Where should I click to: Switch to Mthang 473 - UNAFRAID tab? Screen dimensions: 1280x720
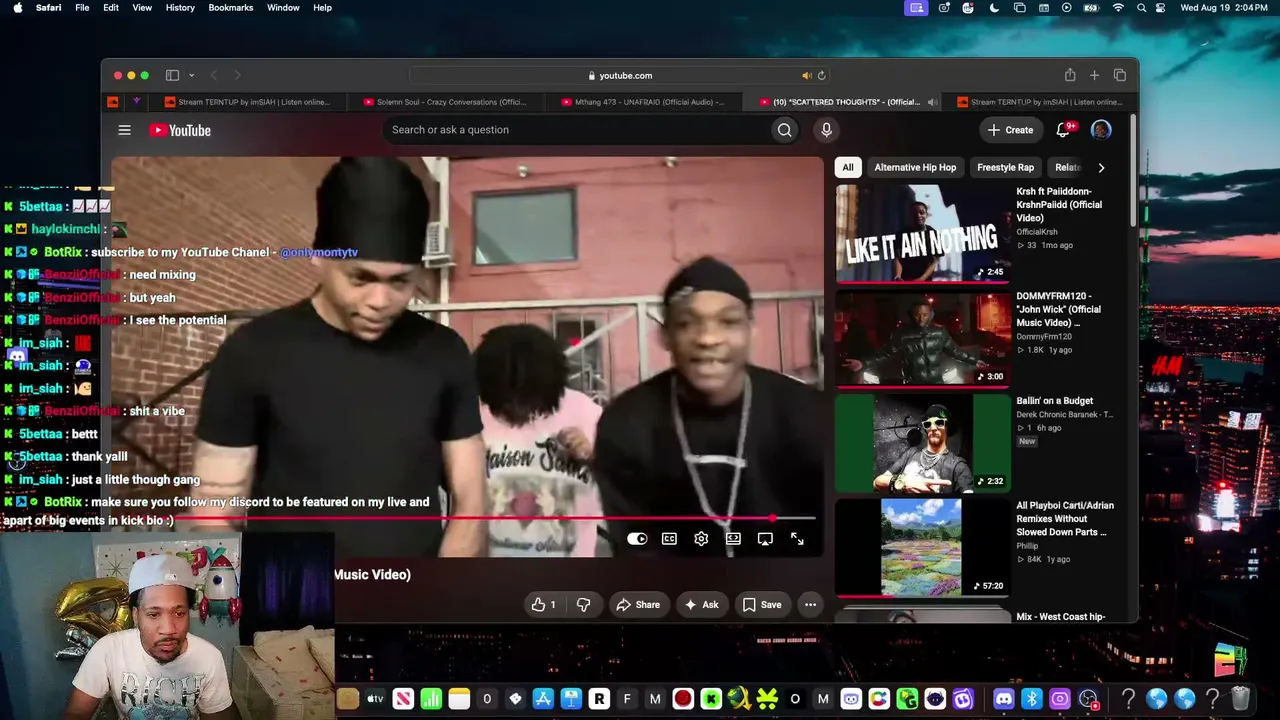click(642, 102)
